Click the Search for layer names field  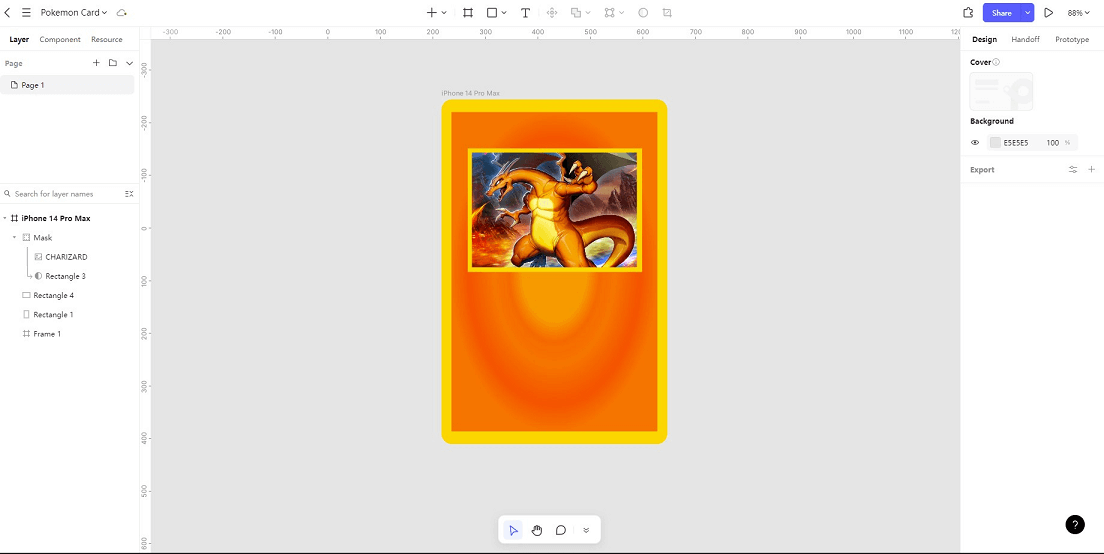tap(63, 194)
